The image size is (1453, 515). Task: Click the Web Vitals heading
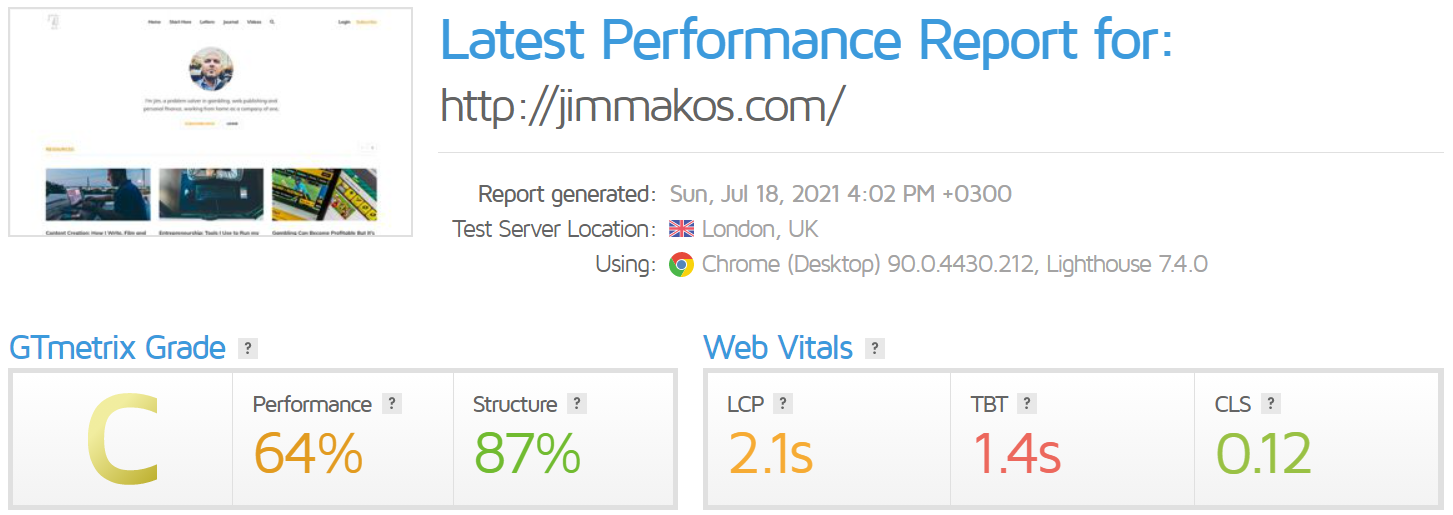778,348
